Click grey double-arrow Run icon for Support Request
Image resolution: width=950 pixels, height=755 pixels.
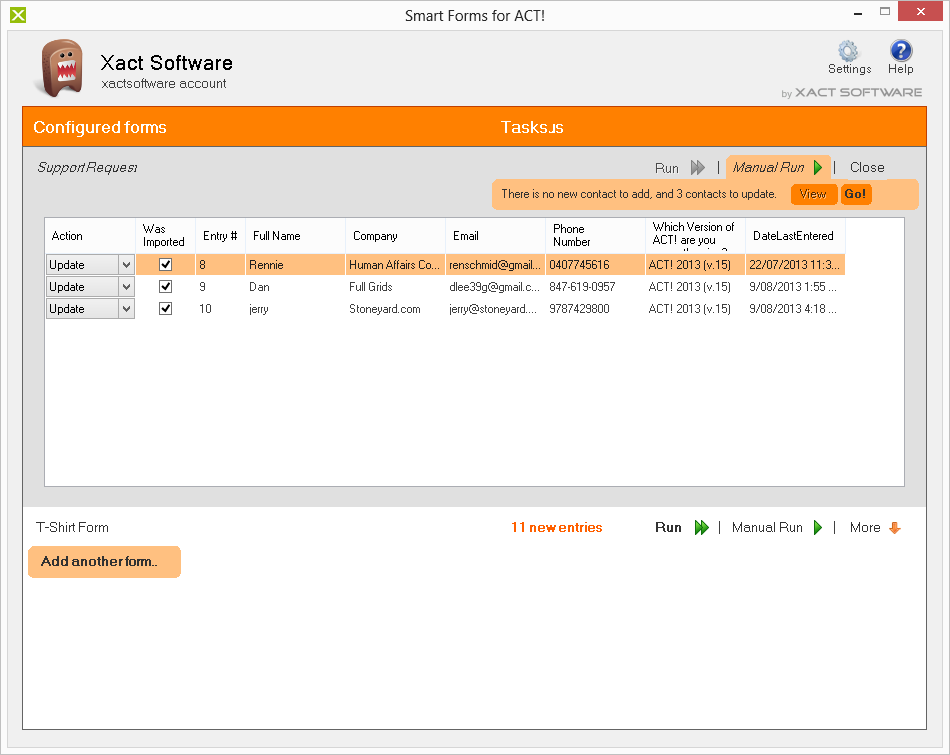pos(698,168)
